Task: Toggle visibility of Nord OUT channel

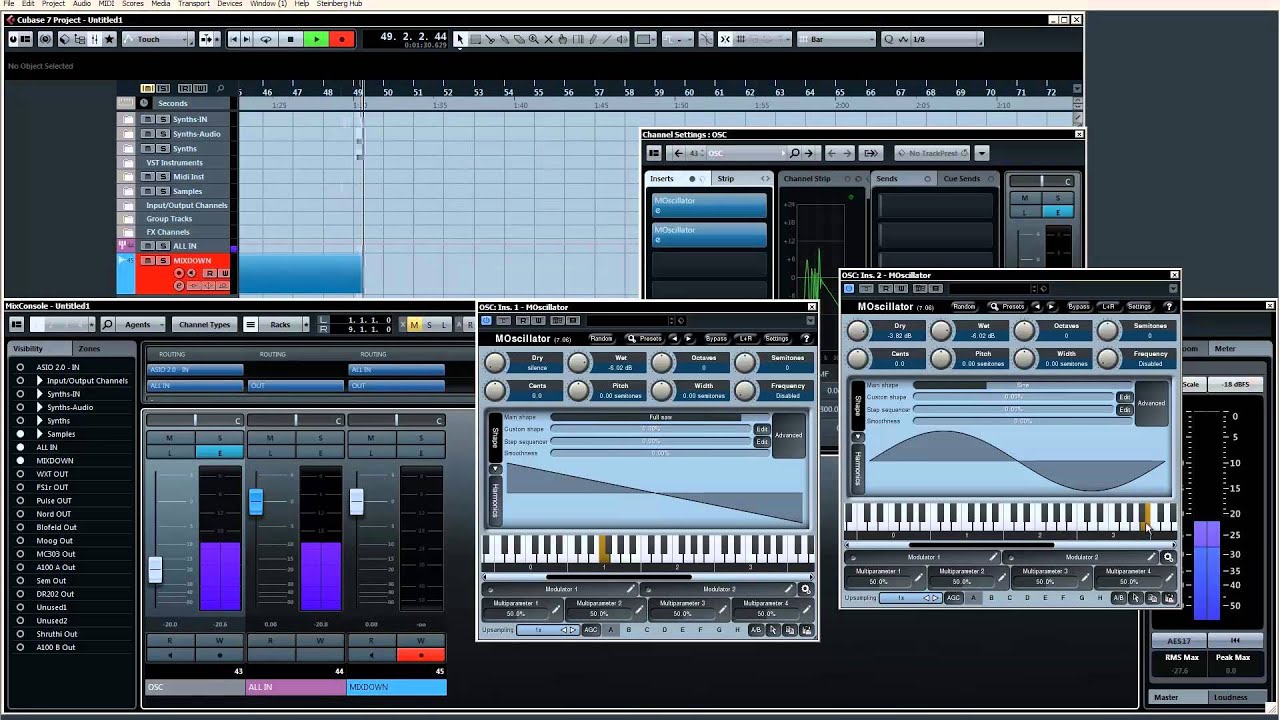Action: pos(19,514)
